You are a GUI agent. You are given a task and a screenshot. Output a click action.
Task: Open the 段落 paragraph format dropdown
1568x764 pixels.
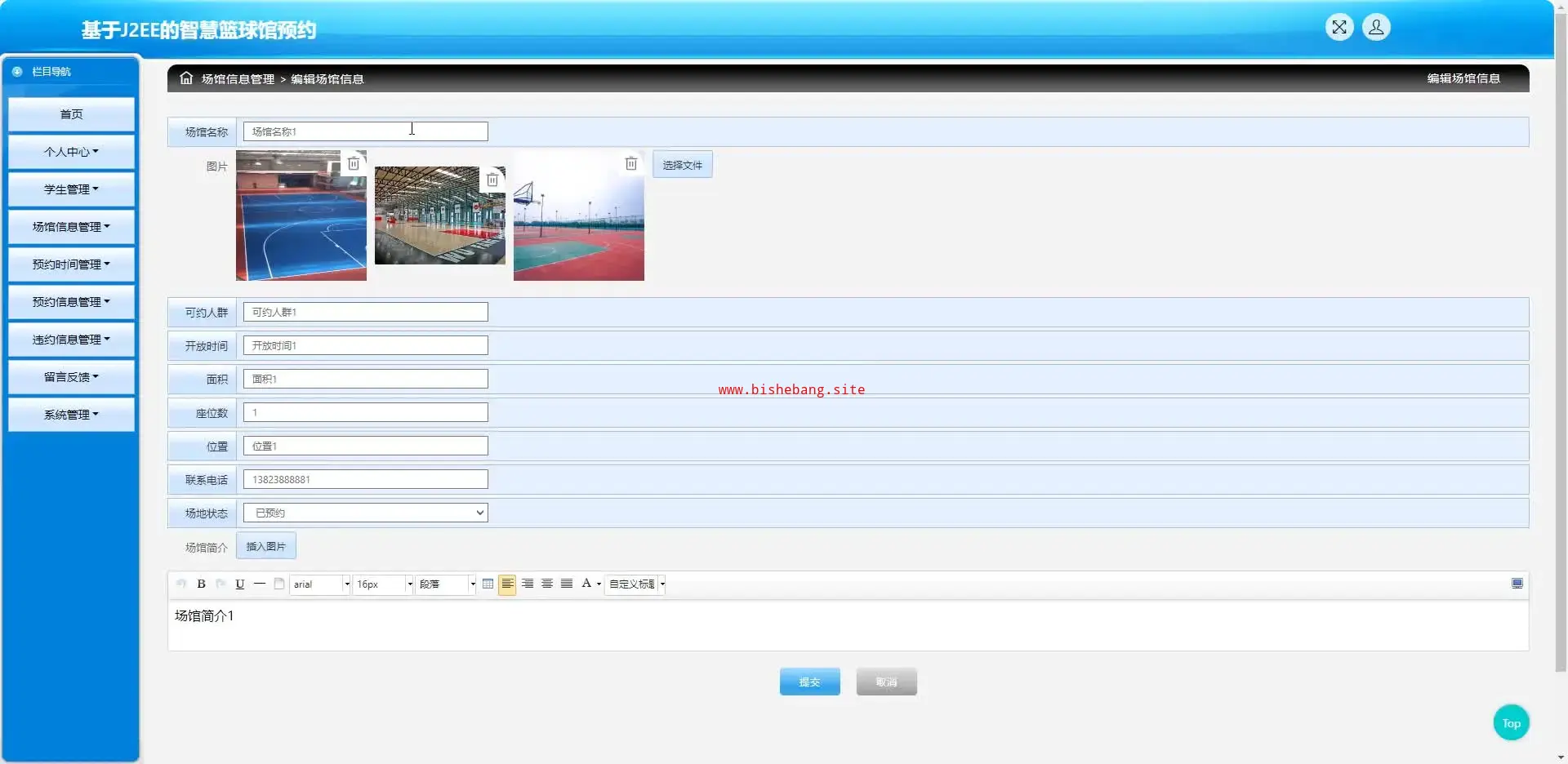(x=446, y=584)
